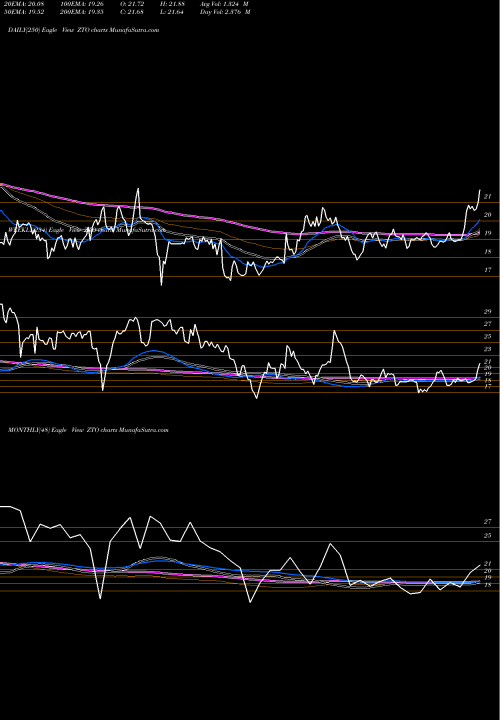This screenshot has width=500, height=720.
Task: Click the 25 price label on weekly chart
Action: (x=488, y=337)
